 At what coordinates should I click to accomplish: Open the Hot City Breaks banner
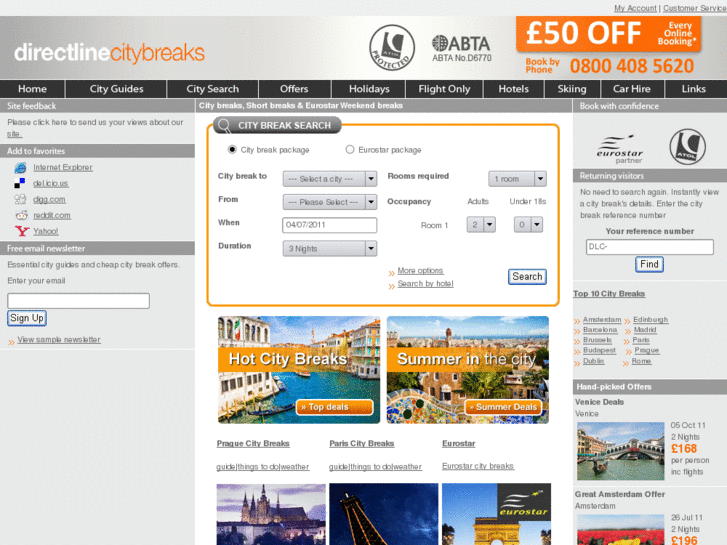pos(299,370)
